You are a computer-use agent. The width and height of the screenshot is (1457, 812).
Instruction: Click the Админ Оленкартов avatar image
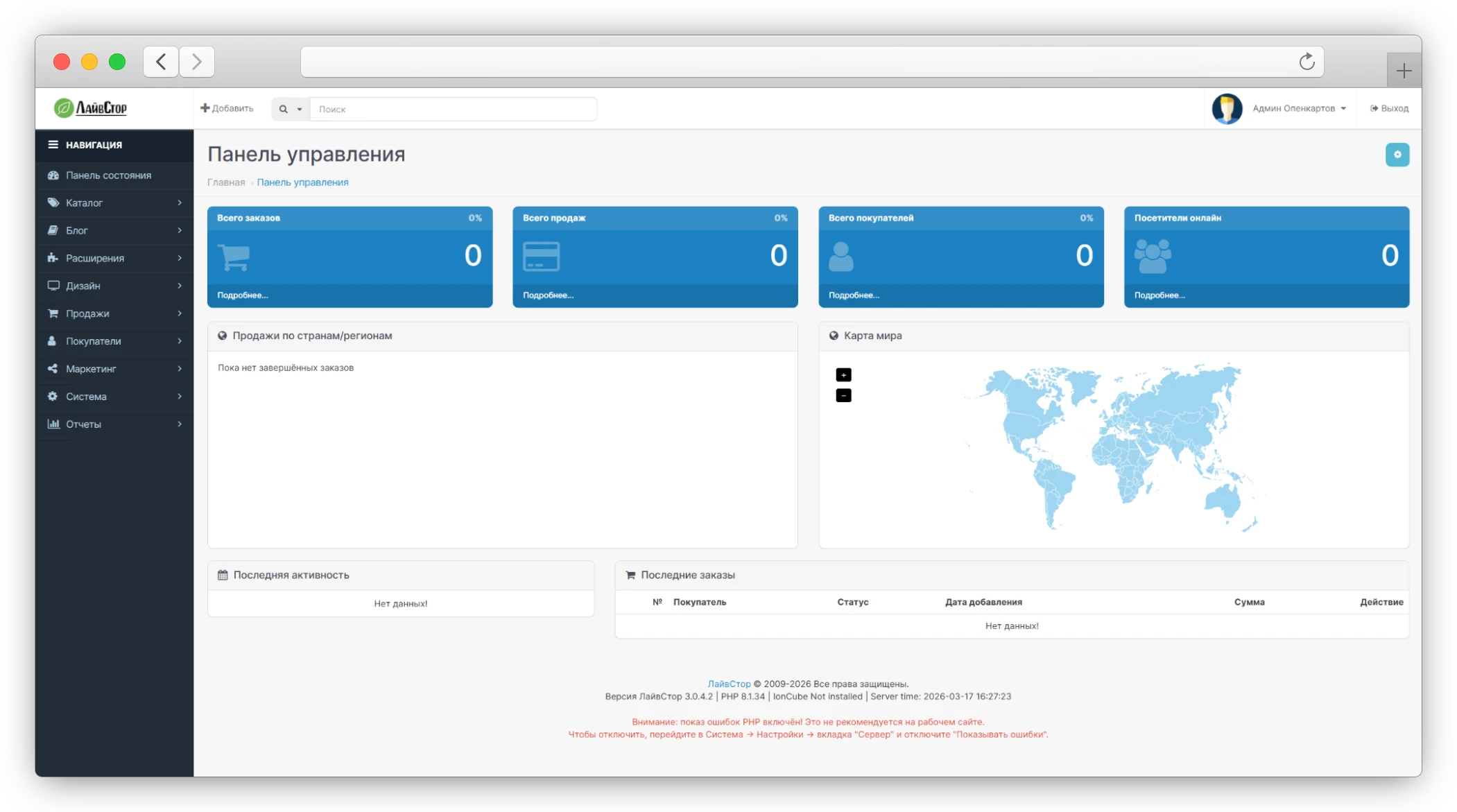click(x=1227, y=109)
